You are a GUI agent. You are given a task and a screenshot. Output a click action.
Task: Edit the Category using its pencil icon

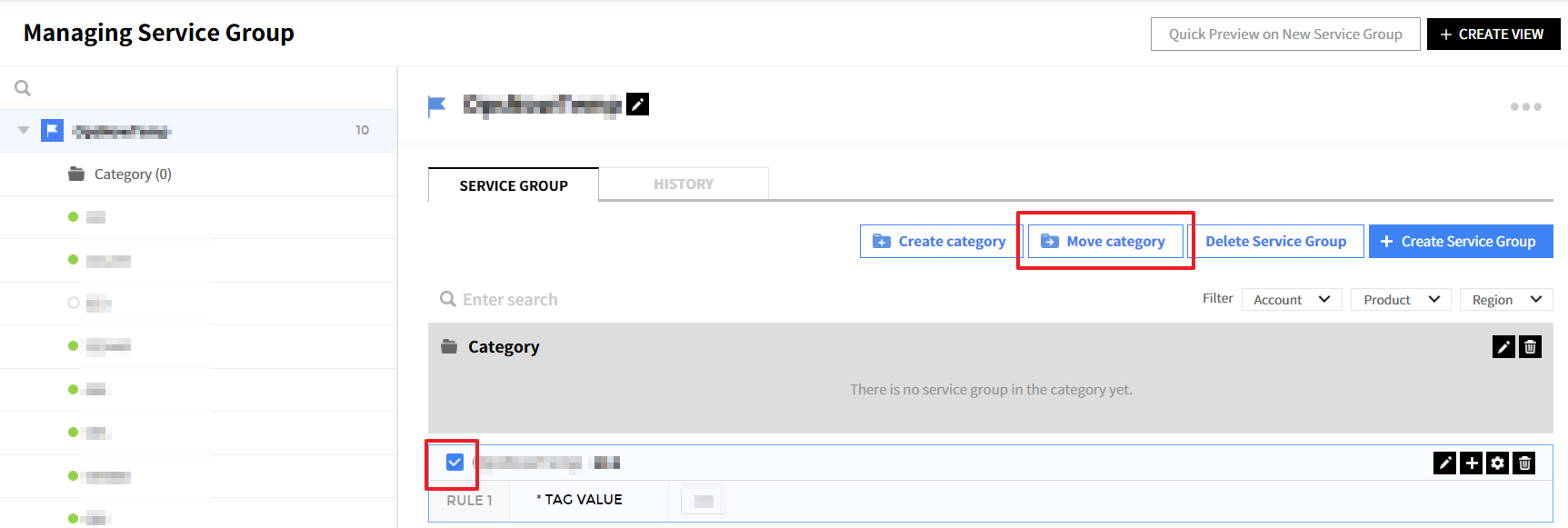tap(1503, 347)
